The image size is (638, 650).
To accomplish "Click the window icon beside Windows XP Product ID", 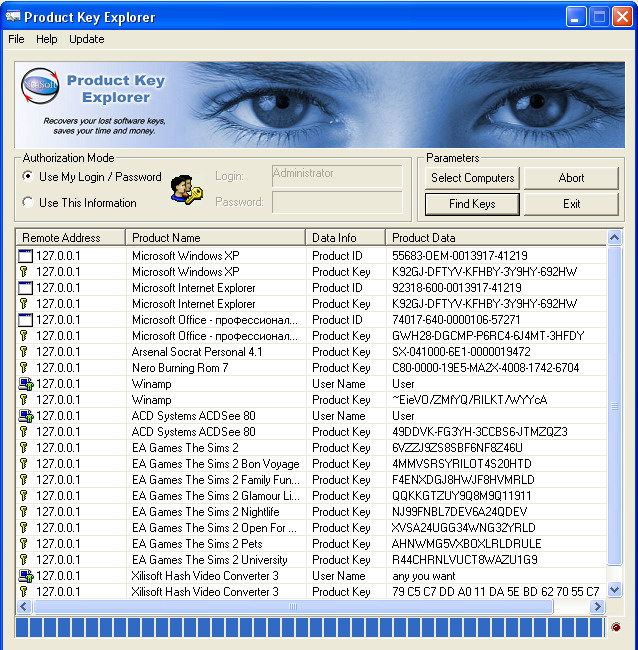I will pos(25,256).
